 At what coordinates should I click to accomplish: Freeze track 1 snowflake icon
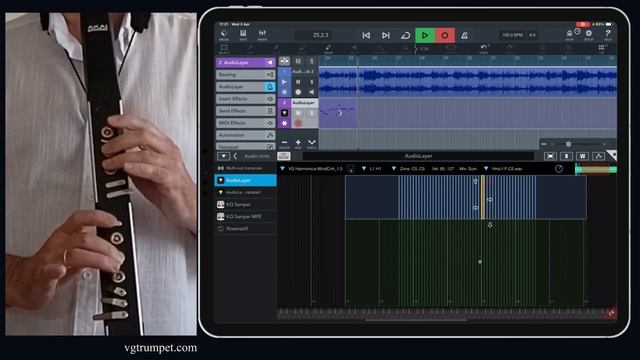[x=284, y=92]
